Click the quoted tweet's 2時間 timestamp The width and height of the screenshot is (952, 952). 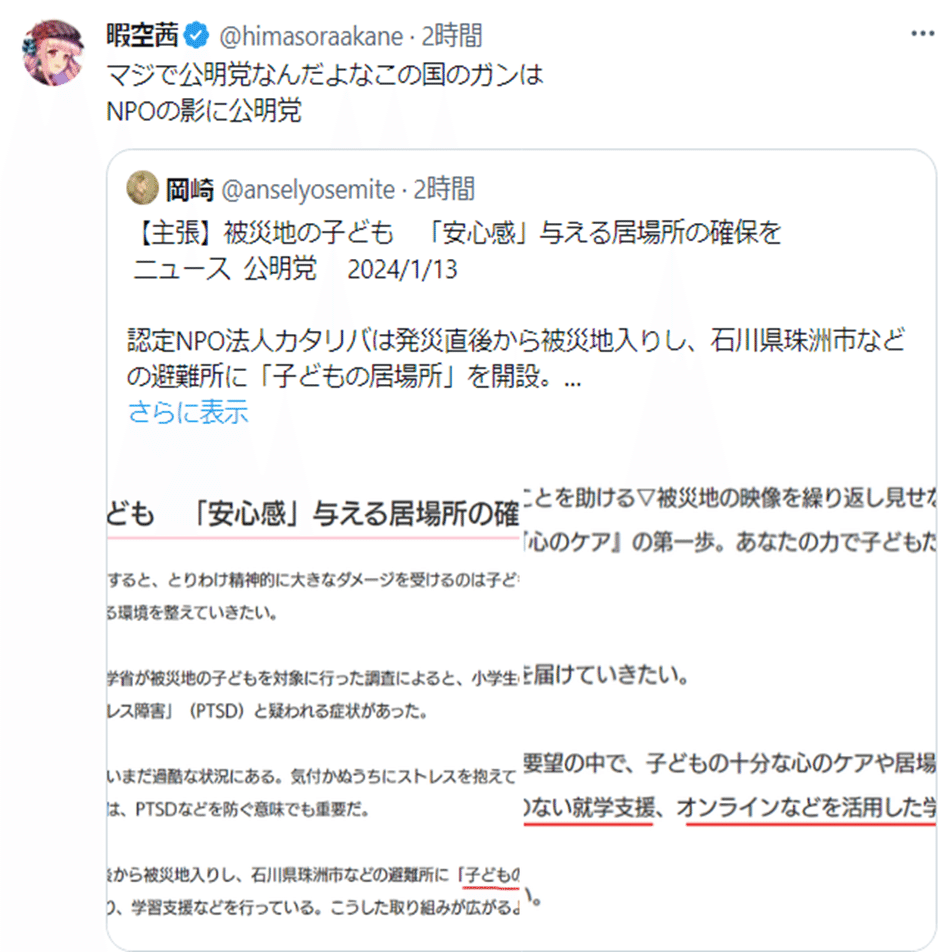(x=444, y=189)
